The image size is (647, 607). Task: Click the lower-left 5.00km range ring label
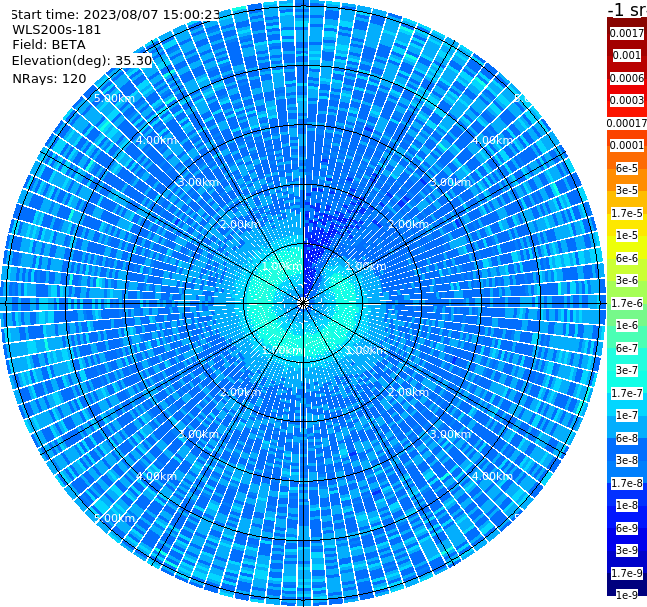(114, 518)
